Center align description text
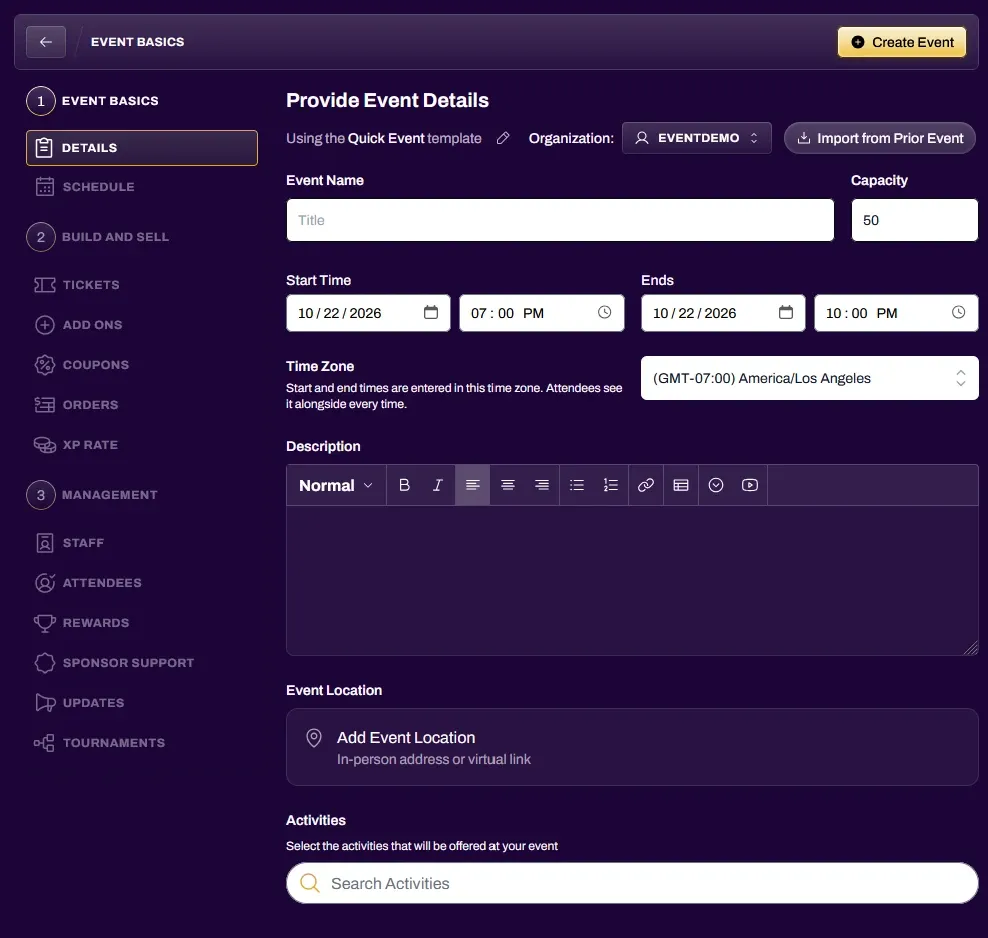This screenshot has height=938, width=988. click(x=507, y=485)
